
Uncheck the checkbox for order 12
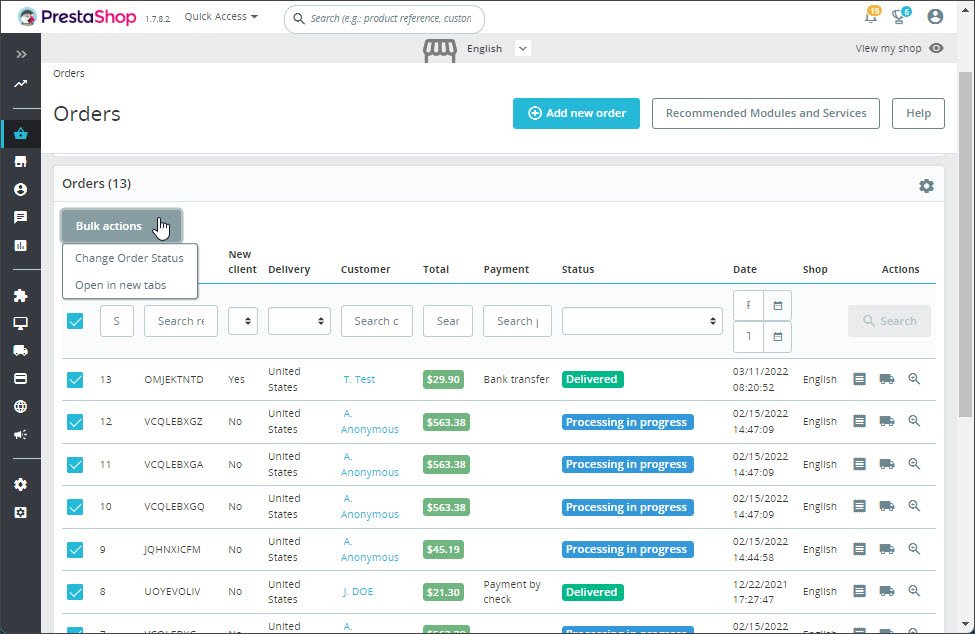(x=75, y=422)
